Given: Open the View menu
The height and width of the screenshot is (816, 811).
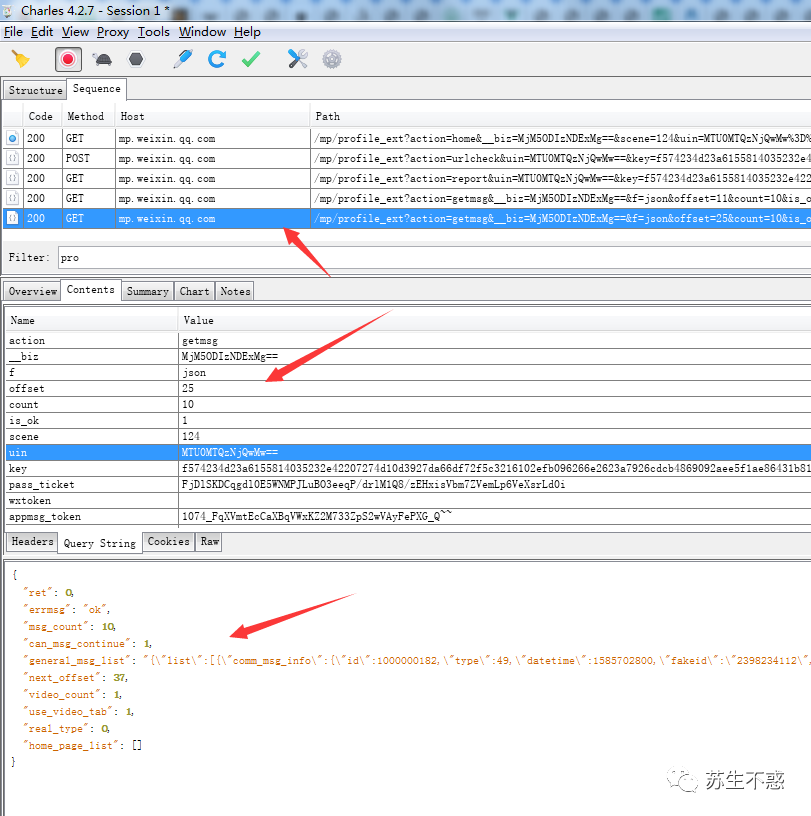Looking at the screenshot, I should [75, 32].
